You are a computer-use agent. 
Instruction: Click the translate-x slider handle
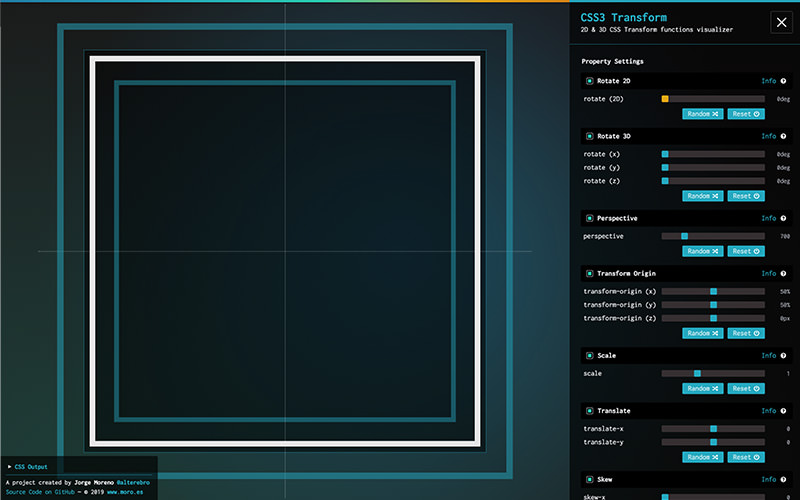point(713,429)
